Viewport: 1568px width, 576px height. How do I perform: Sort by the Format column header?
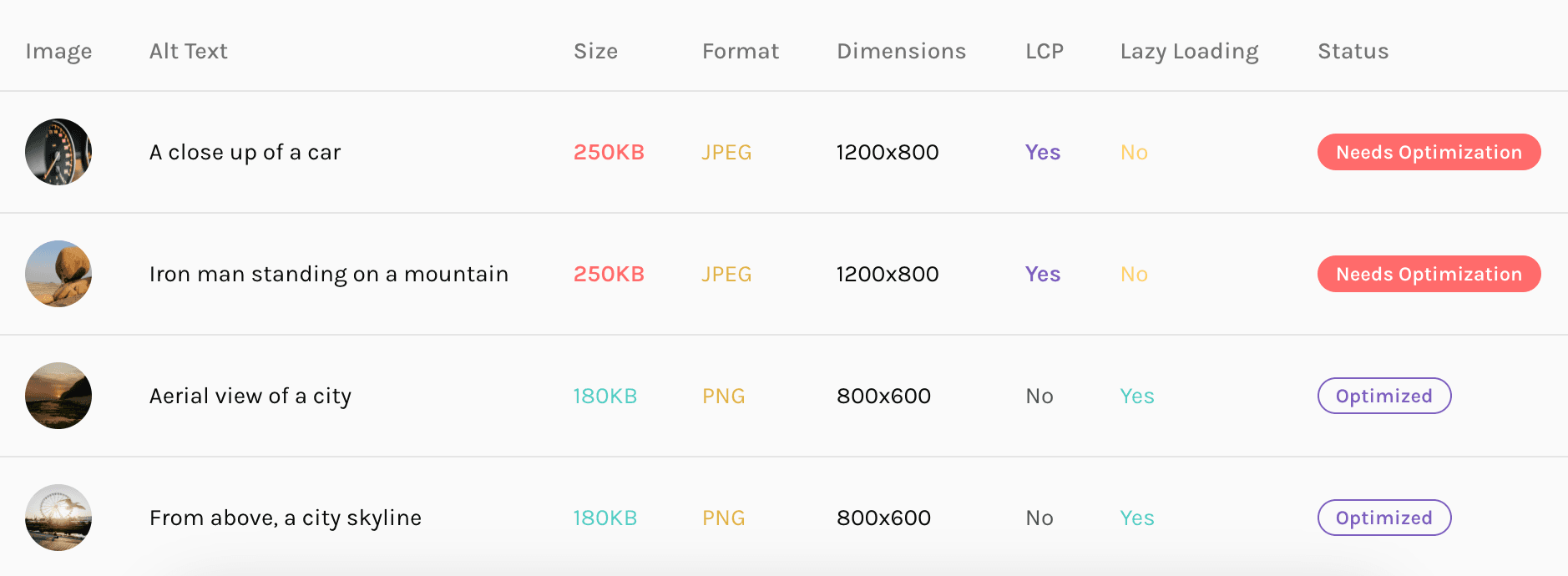(x=741, y=51)
